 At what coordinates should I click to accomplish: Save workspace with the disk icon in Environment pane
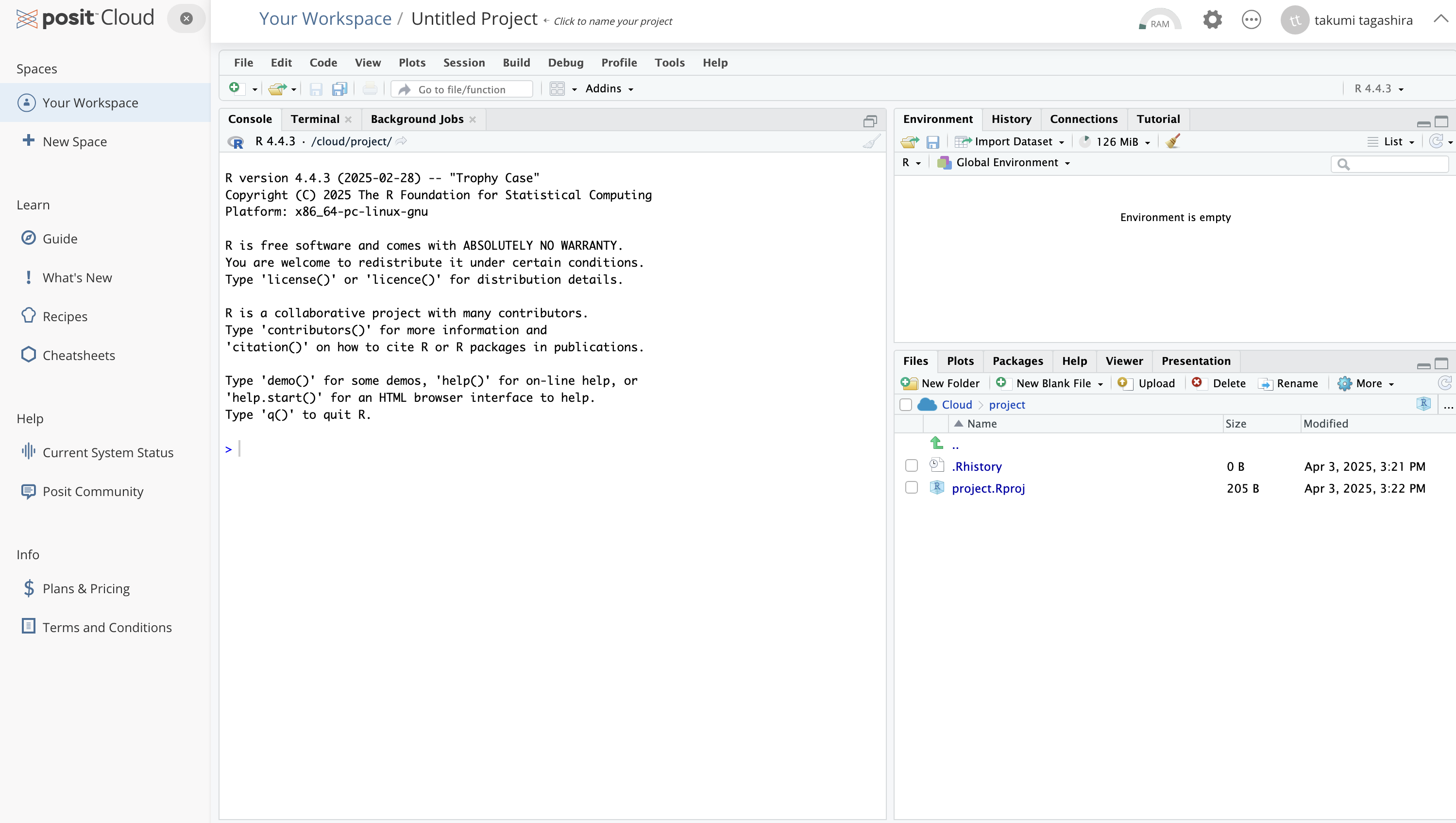pyautogui.click(x=932, y=141)
